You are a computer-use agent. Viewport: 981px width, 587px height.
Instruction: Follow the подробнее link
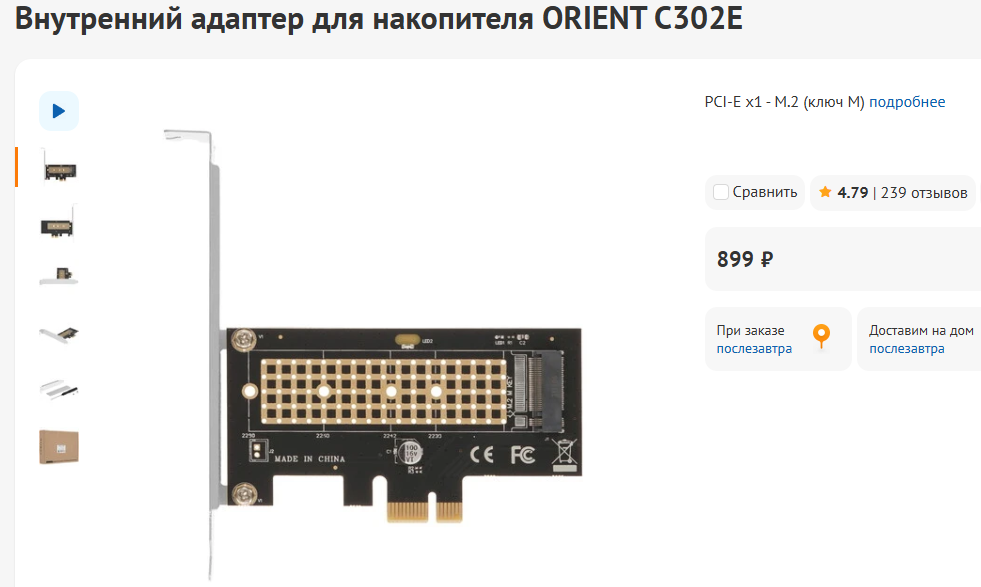pyautogui.click(x=907, y=102)
